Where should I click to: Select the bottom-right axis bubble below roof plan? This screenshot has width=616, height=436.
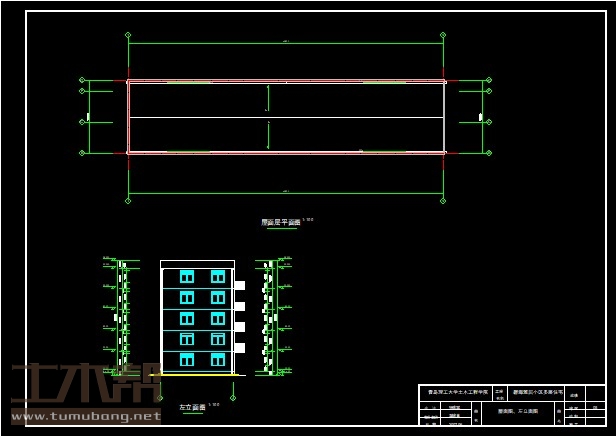(x=443, y=200)
